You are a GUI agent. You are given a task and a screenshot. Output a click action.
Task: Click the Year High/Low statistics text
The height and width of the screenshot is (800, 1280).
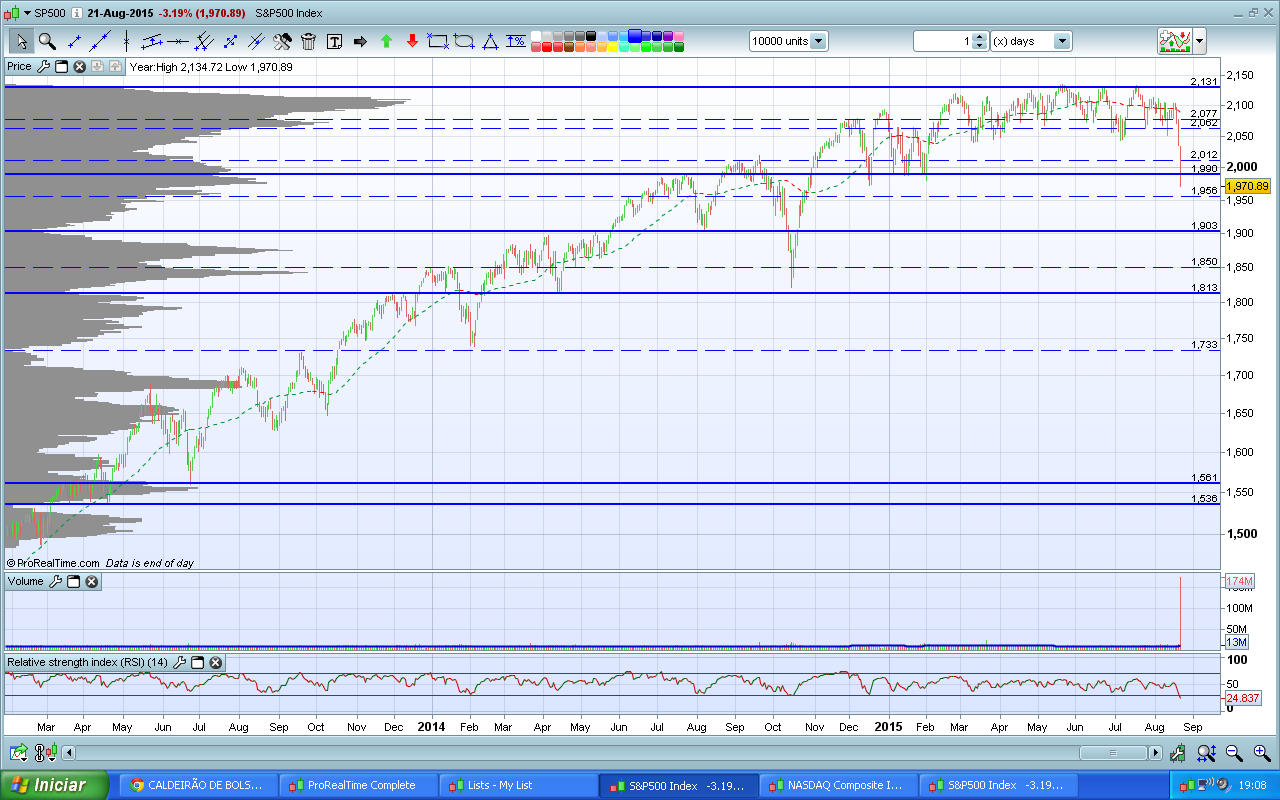[211, 67]
